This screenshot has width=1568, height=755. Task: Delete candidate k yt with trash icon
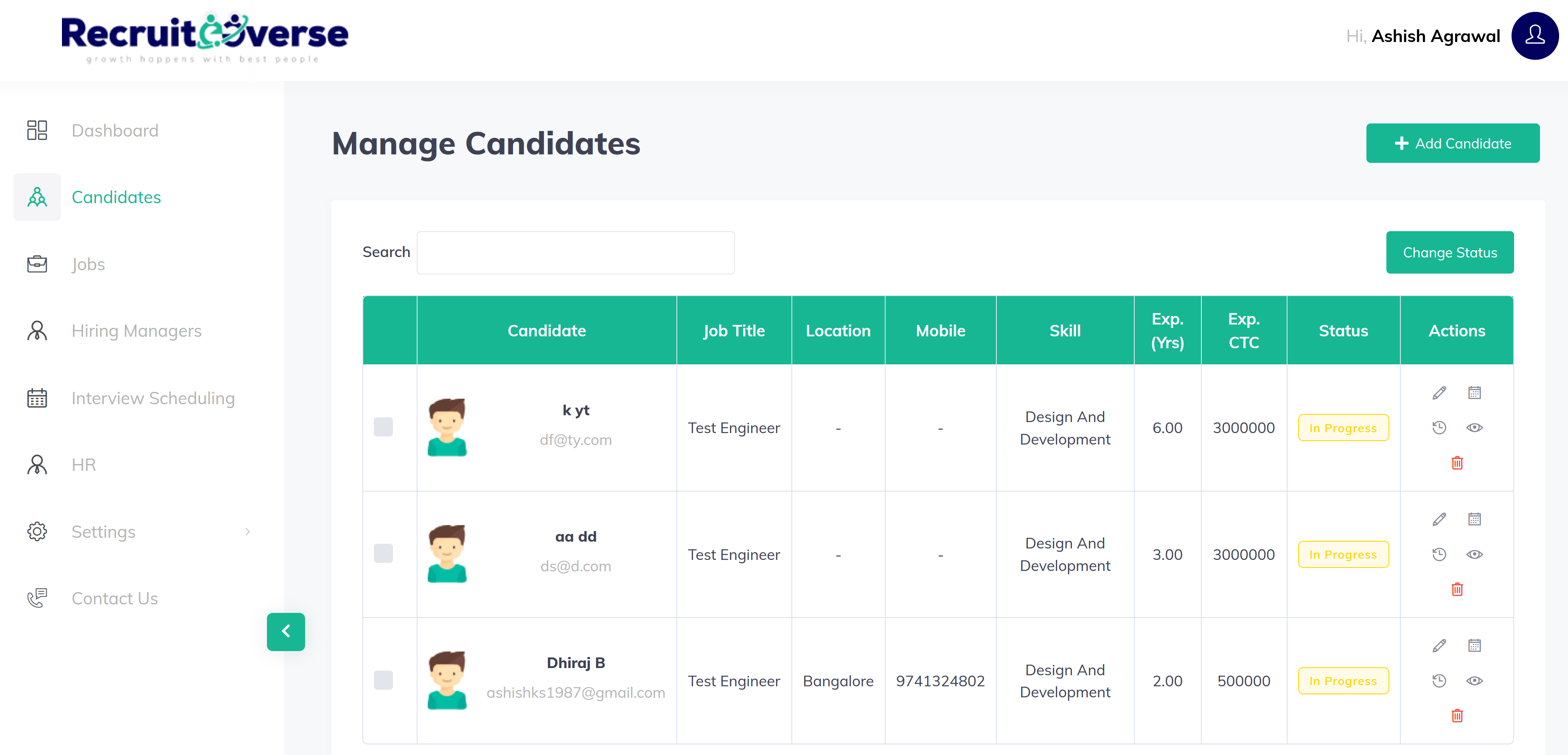coord(1457,463)
